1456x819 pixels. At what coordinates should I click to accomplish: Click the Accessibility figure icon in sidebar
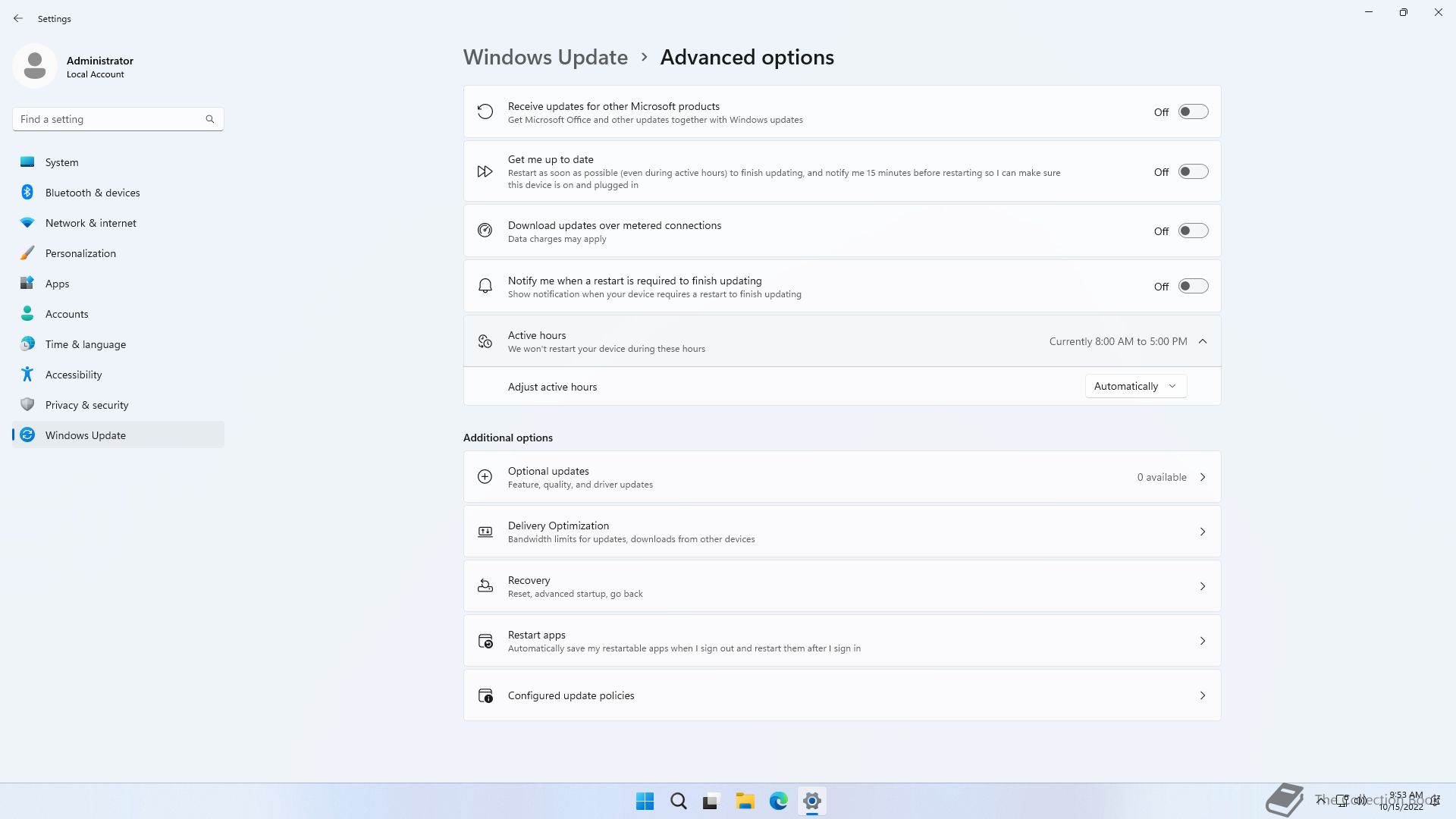[27, 375]
